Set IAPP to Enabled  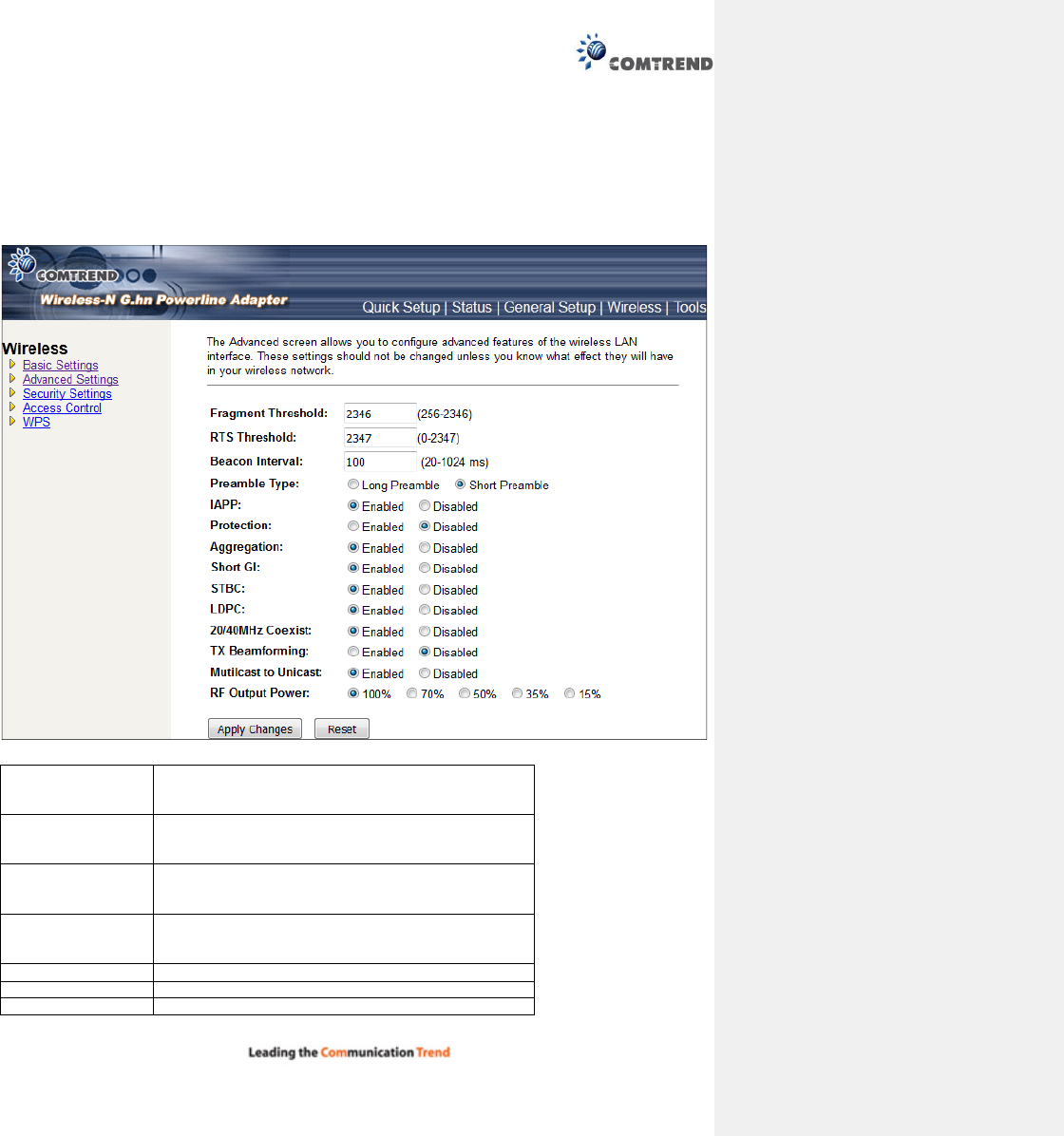[353, 505]
